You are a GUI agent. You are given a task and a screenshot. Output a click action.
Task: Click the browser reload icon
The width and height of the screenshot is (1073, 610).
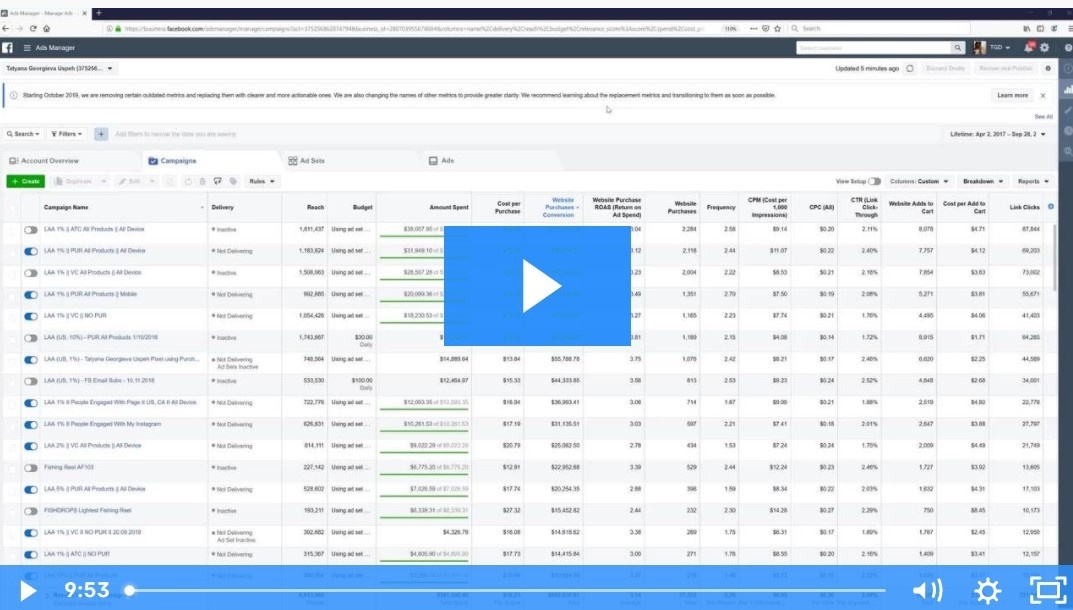(33, 29)
